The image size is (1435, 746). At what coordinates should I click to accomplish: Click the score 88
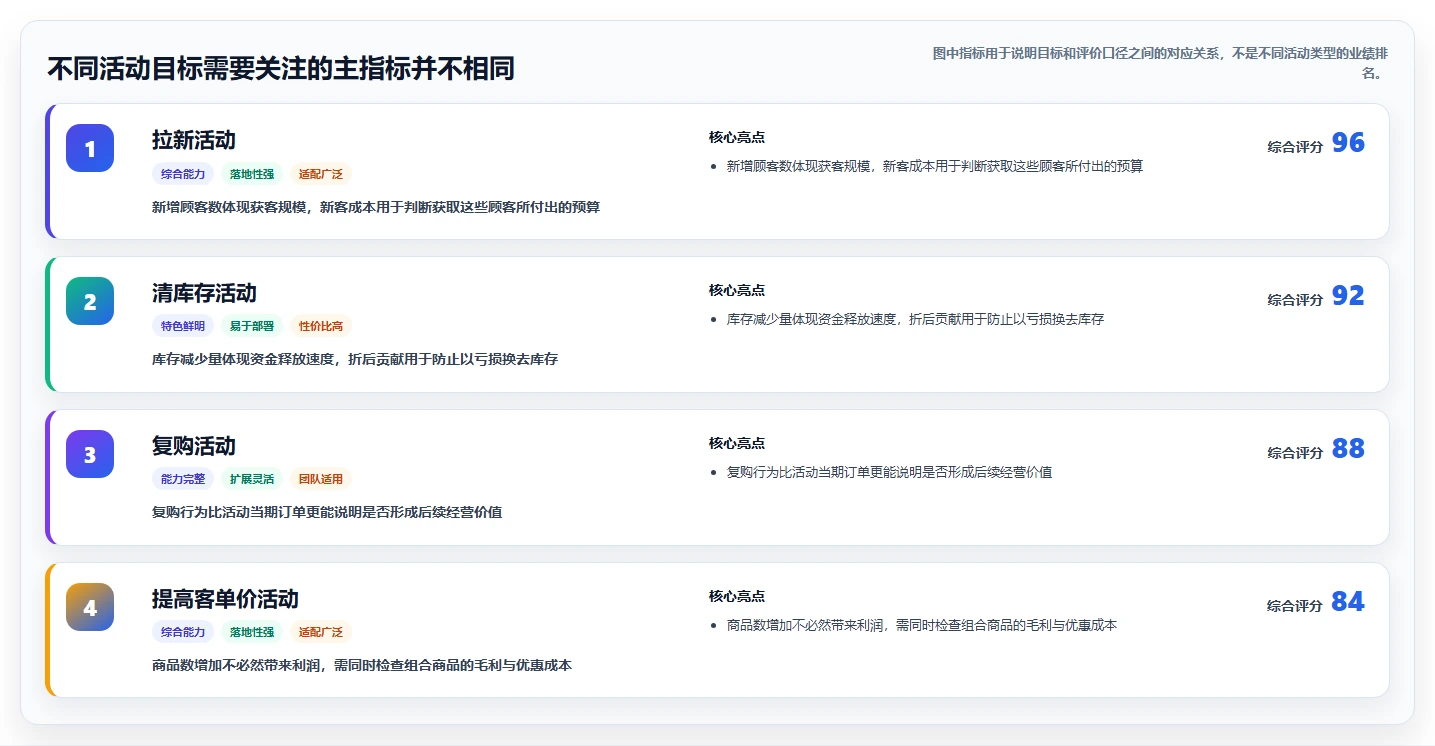tap(1348, 449)
